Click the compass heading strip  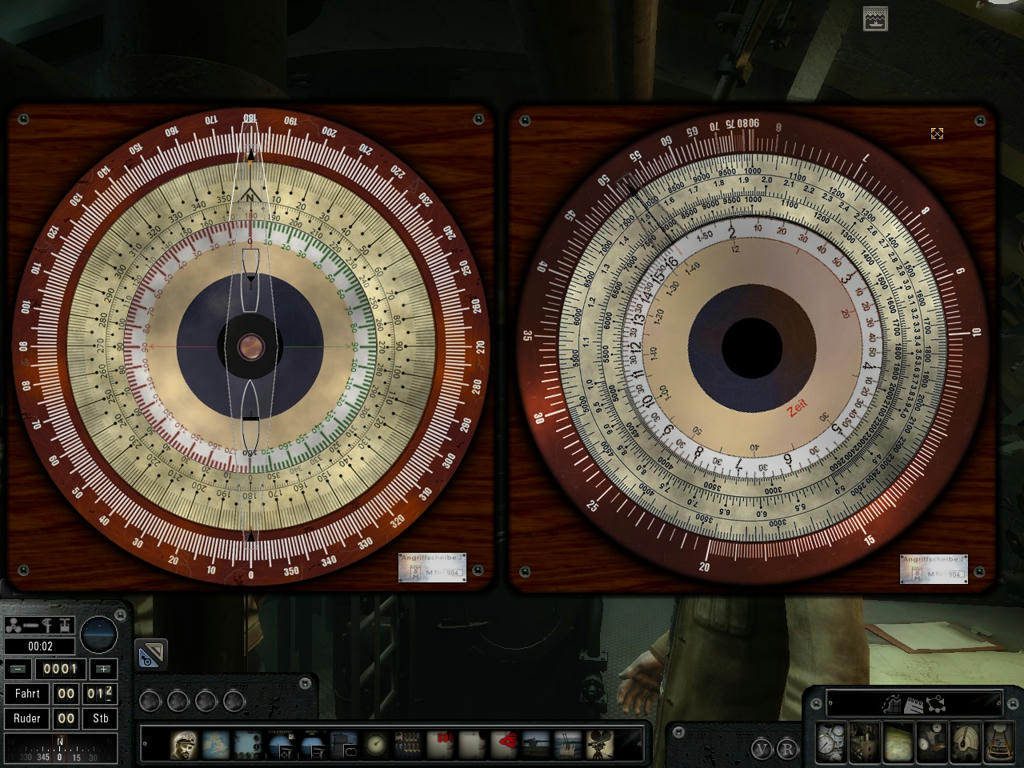point(61,748)
